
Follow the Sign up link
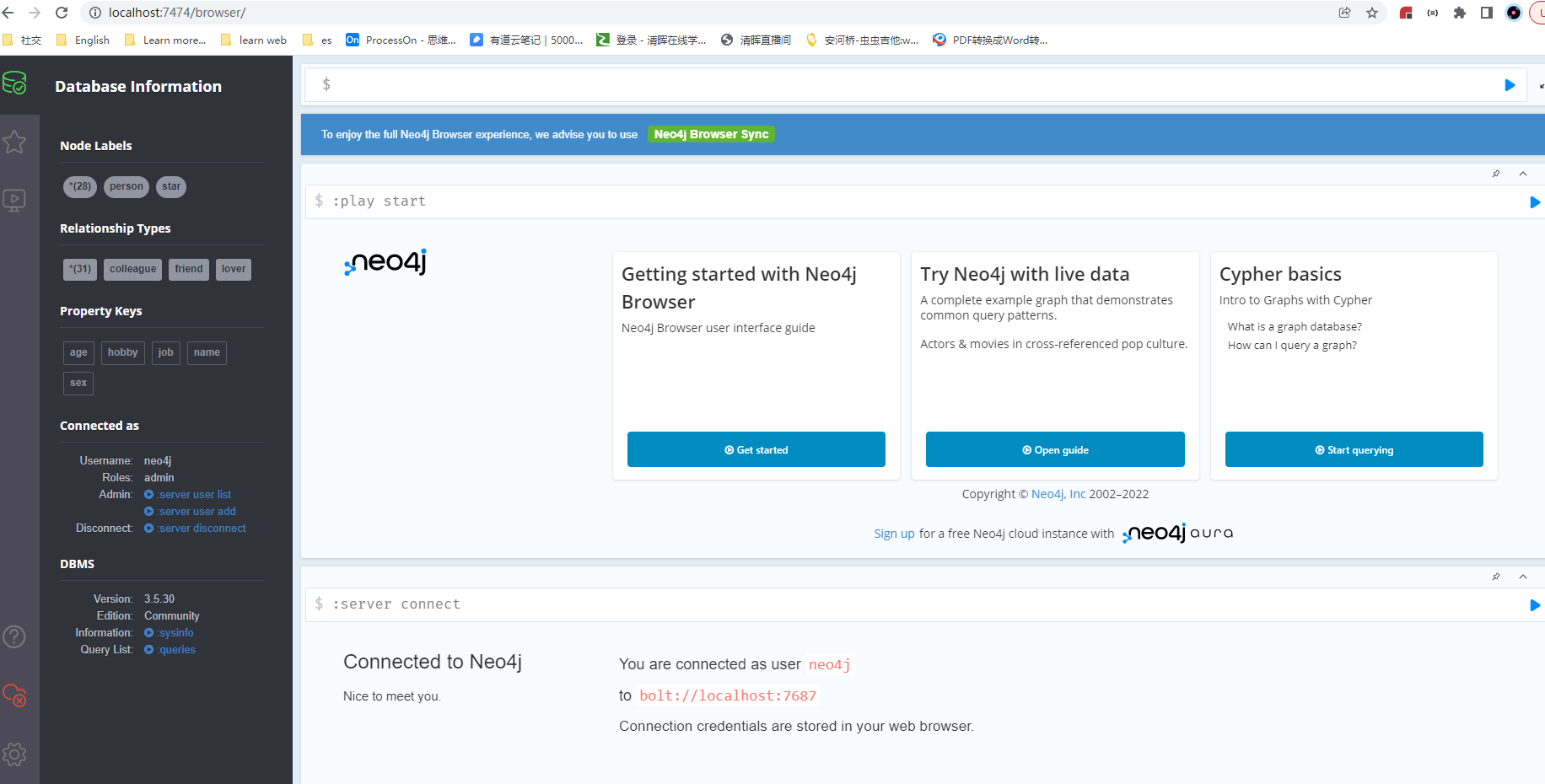[894, 533]
